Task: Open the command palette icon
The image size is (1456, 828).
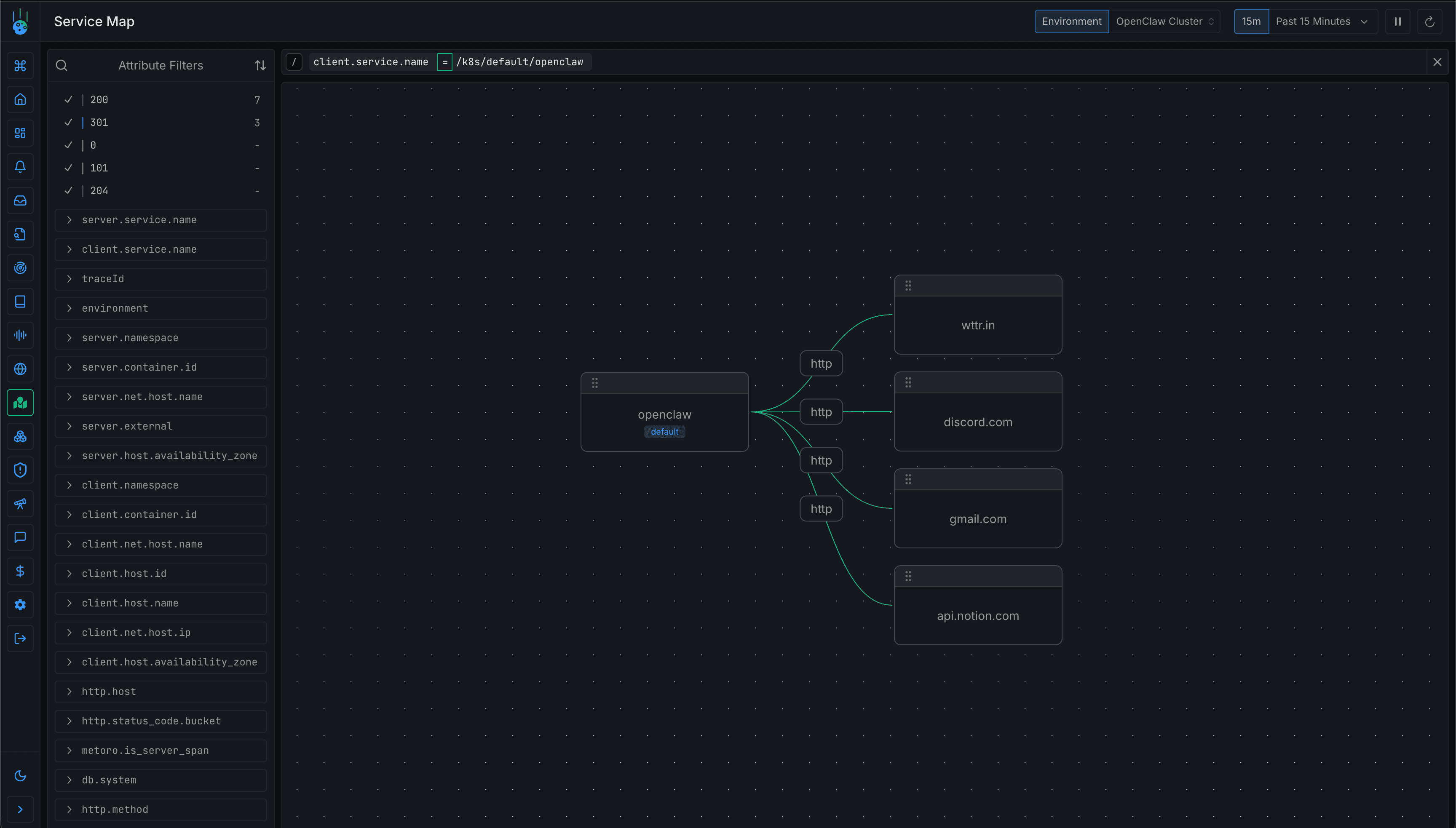Action: (21, 65)
